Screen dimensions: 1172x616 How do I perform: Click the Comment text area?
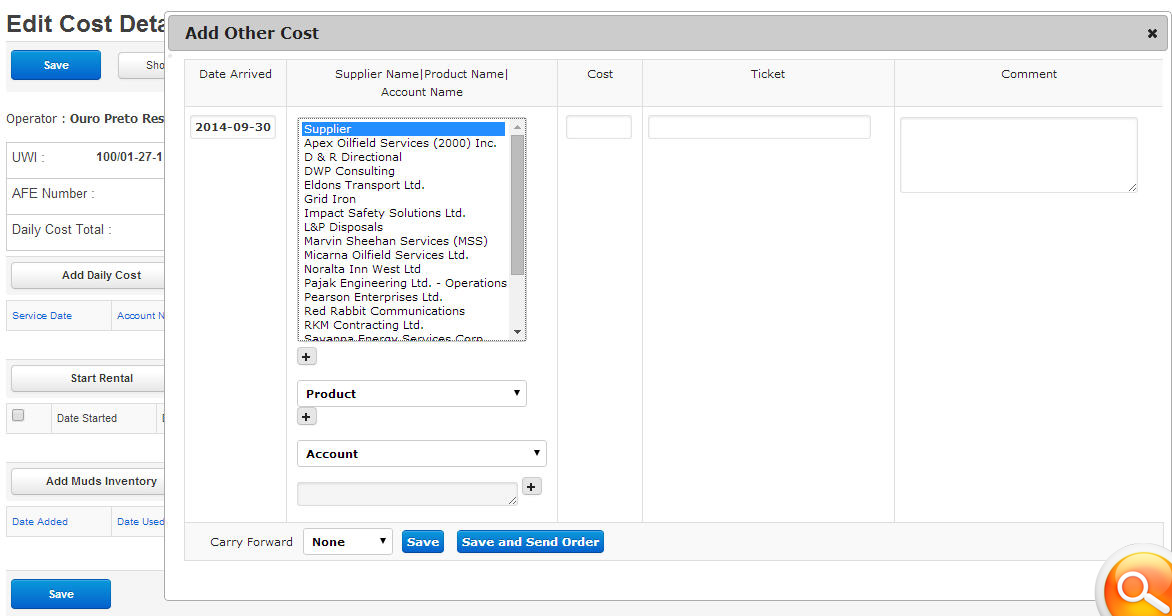[x=1019, y=155]
